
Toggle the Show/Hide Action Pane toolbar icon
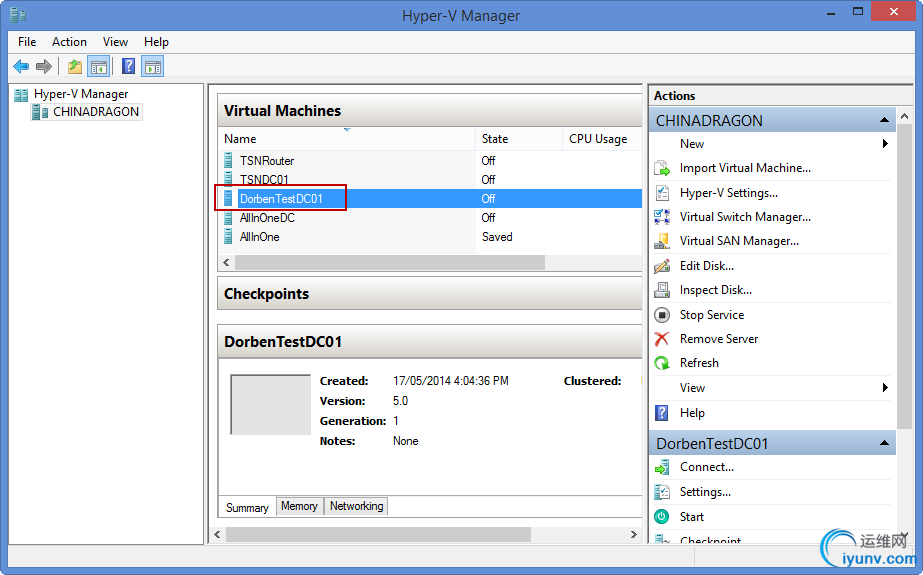[x=152, y=67]
